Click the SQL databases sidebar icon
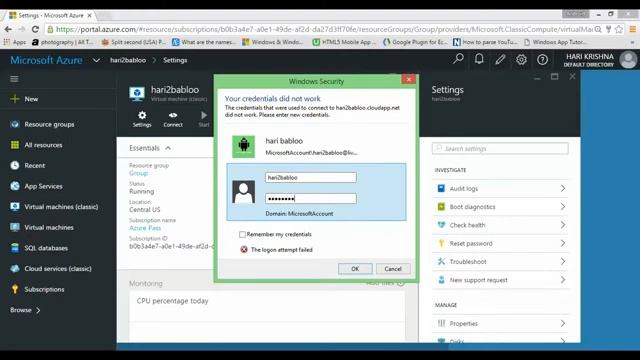Screen dimensions: 640x360 coord(15,248)
